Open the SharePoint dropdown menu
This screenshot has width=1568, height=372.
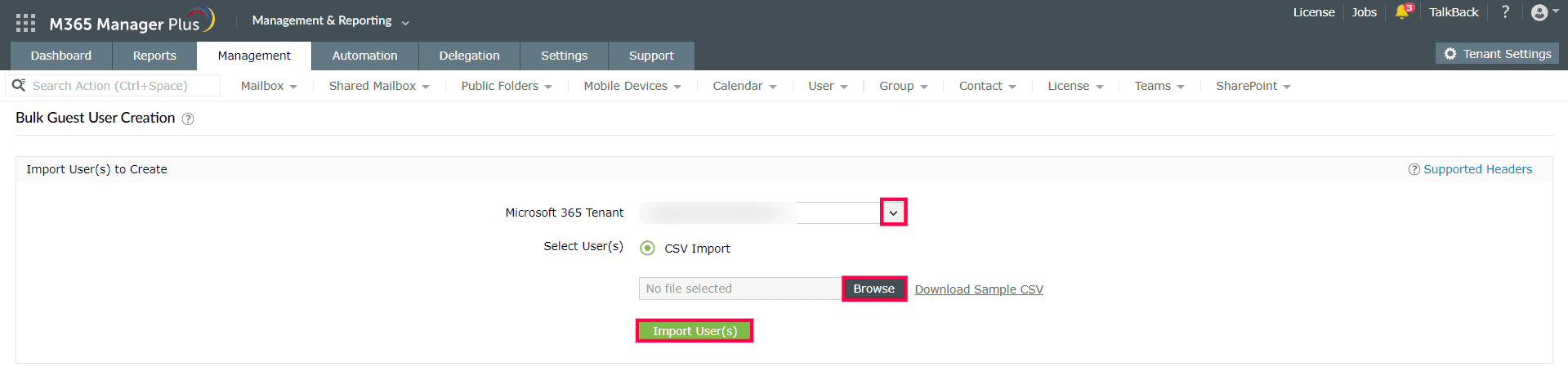[x=1253, y=86]
